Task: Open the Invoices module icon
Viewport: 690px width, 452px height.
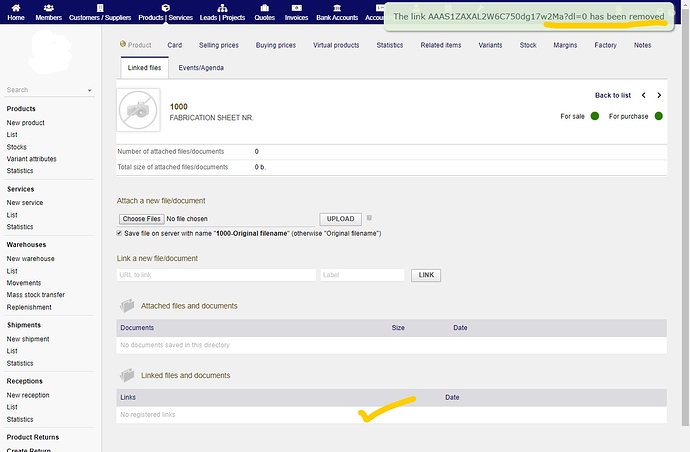Action: pyautogui.click(x=297, y=6)
